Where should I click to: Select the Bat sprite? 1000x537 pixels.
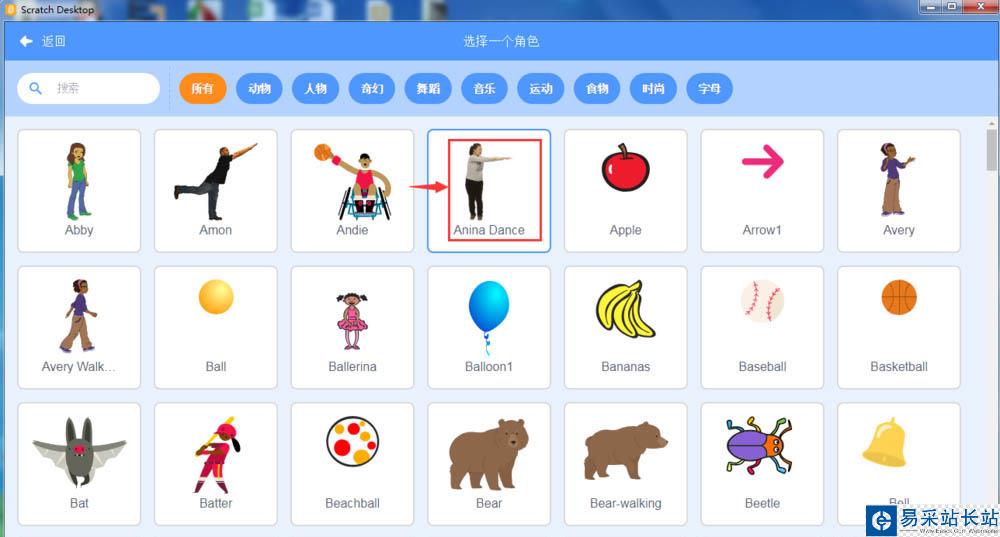pyautogui.click(x=79, y=464)
